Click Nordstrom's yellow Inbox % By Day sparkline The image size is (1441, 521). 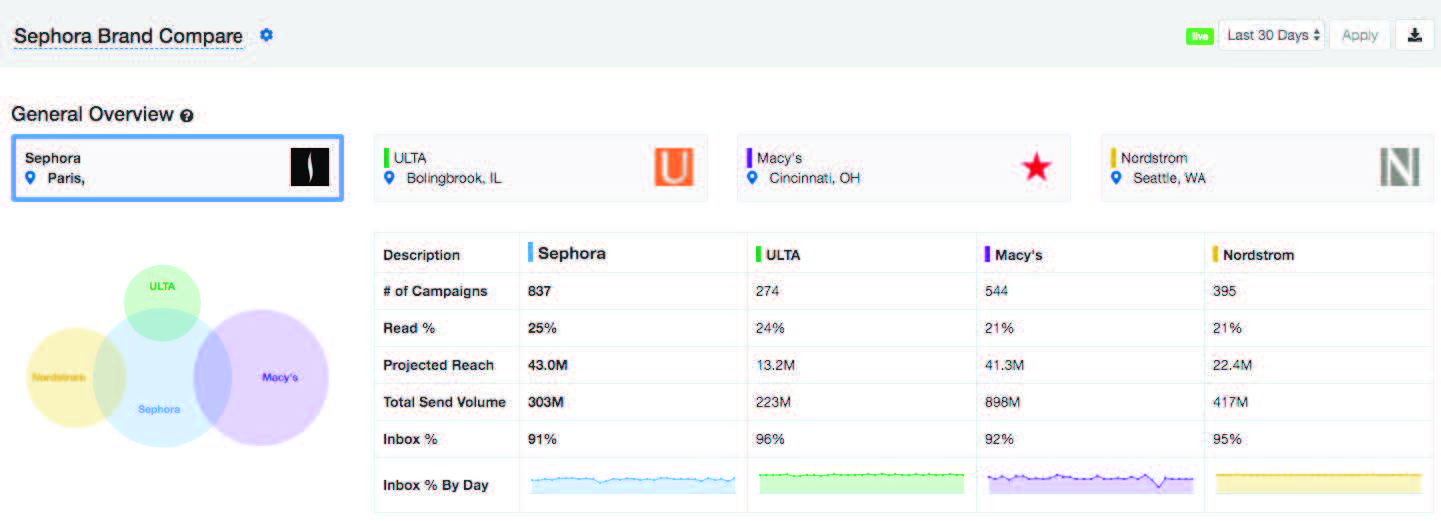(1318, 483)
